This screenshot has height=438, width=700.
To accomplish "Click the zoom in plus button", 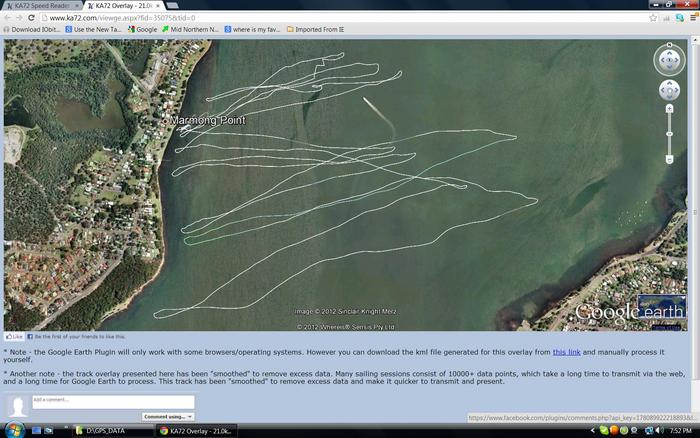I will click(x=669, y=109).
